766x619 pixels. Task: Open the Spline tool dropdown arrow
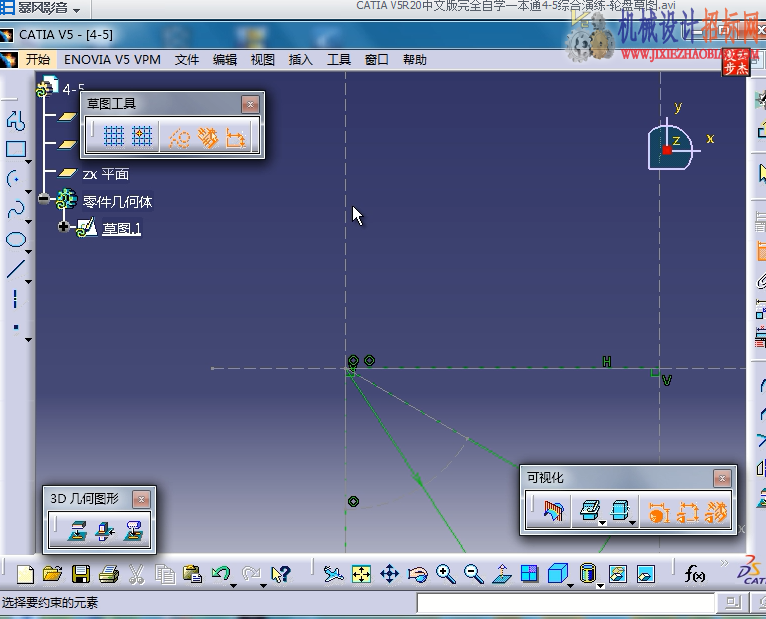coord(28,222)
